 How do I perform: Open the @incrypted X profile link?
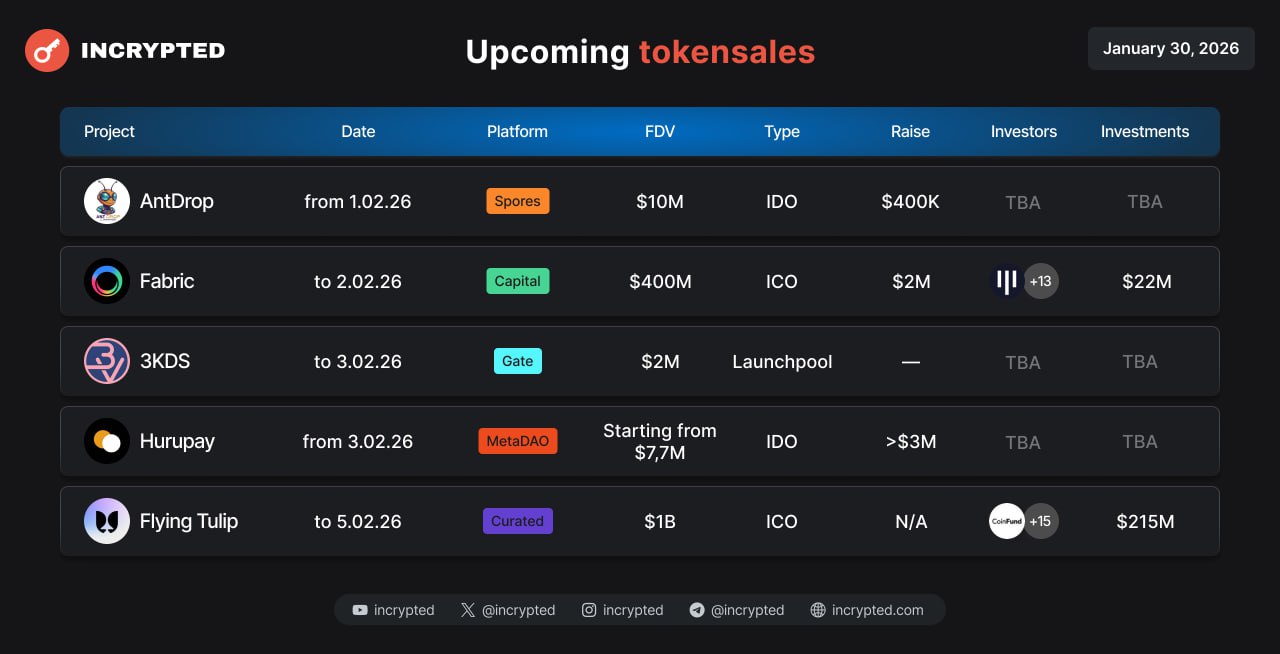(508, 610)
